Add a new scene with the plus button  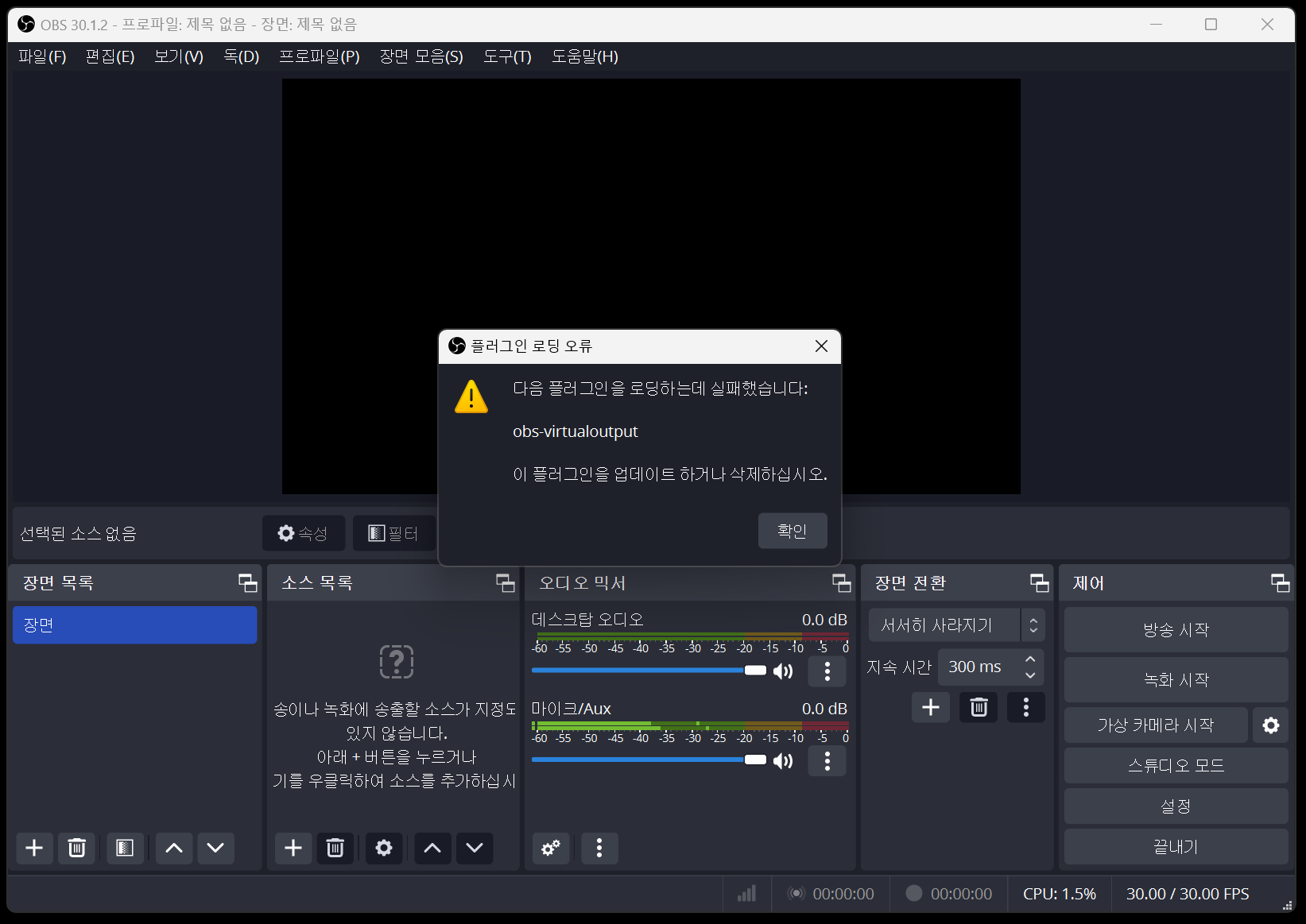34,848
